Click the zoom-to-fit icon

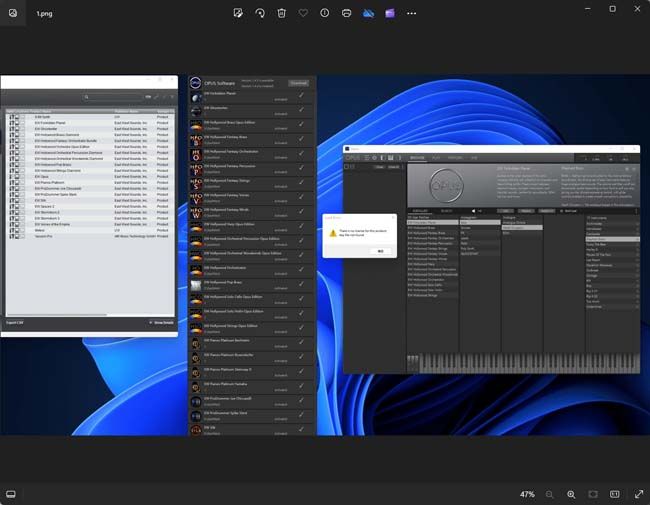click(593, 494)
